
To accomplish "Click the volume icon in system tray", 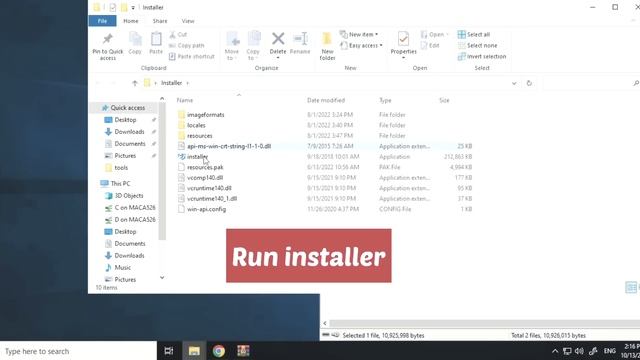I will [579, 351].
